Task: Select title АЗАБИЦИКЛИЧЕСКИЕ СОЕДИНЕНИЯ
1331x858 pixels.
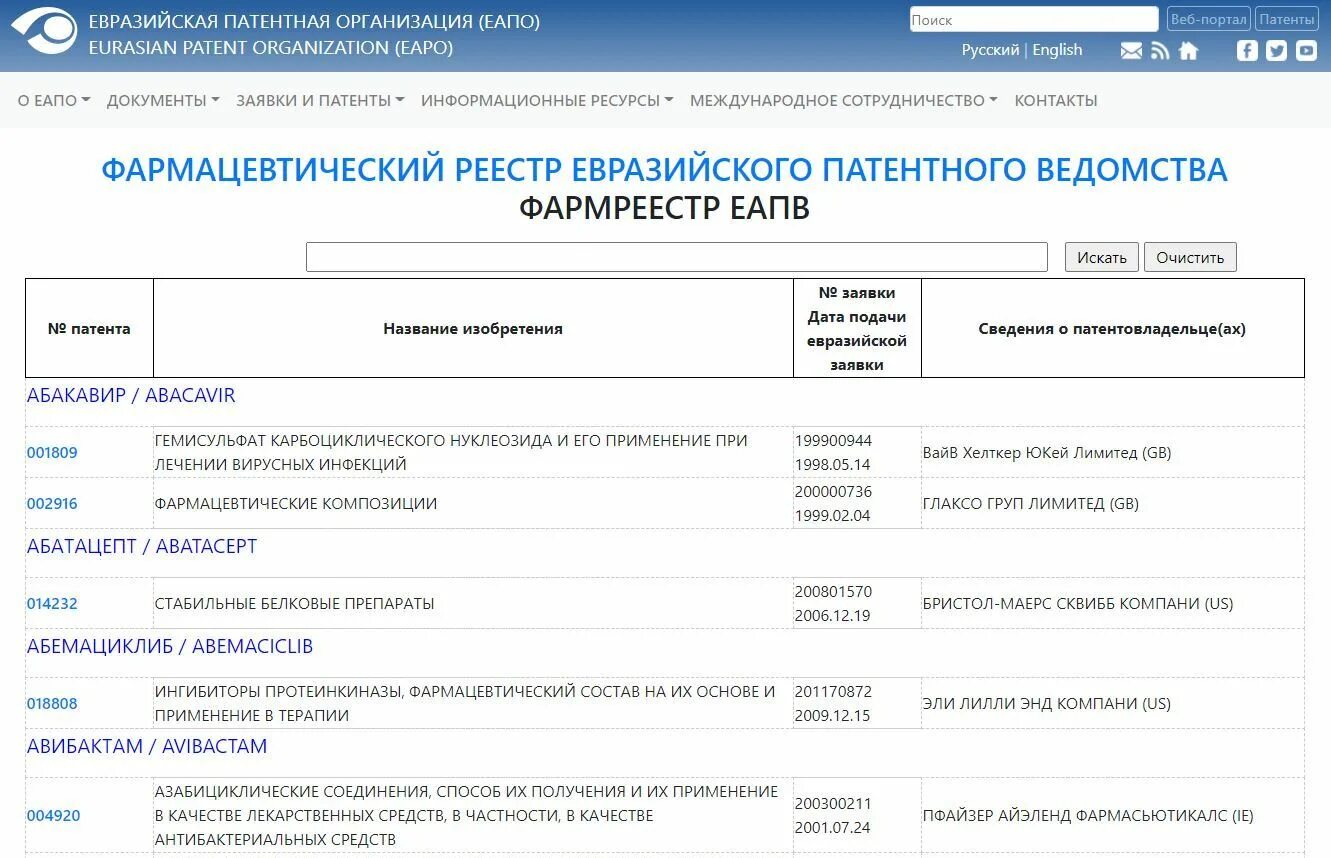Action: 466,815
